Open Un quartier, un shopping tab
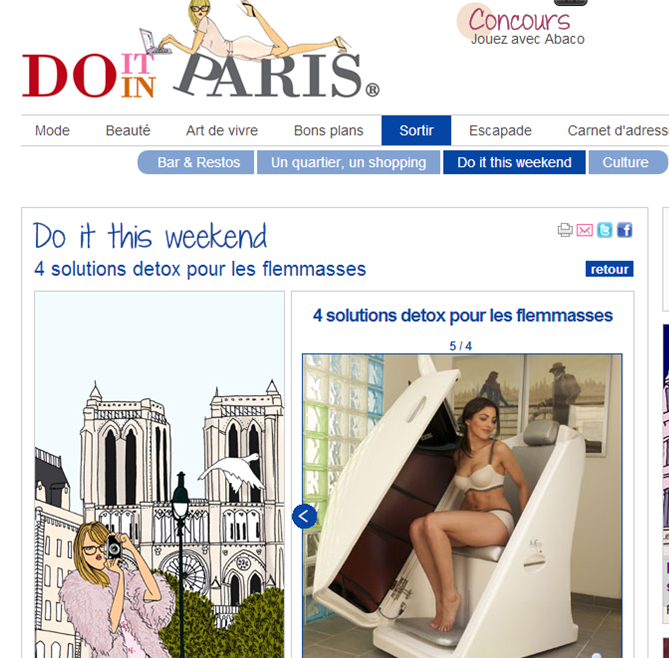669x658 pixels. 348,162
